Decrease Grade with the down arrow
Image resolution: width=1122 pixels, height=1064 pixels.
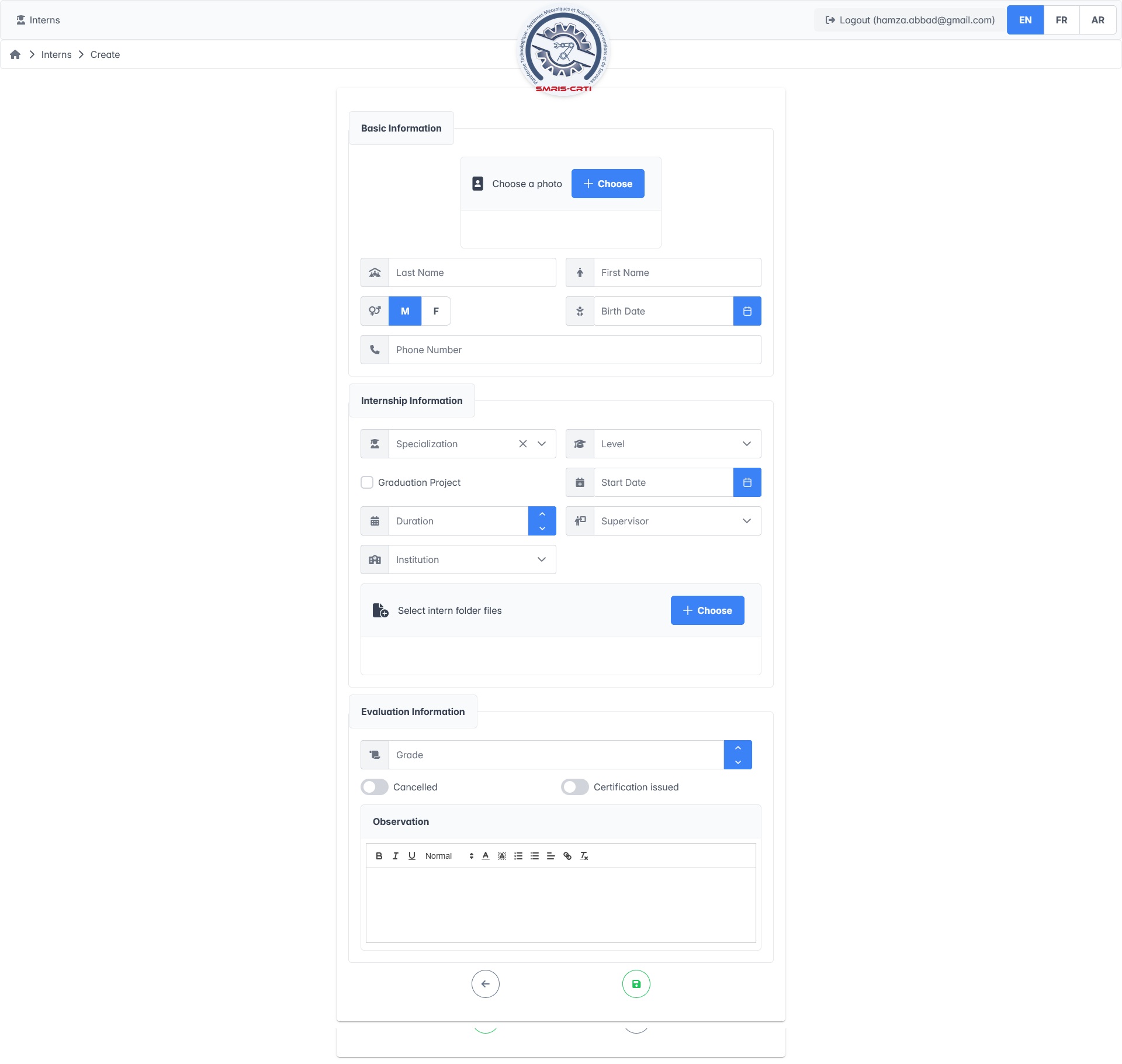click(x=738, y=762)
